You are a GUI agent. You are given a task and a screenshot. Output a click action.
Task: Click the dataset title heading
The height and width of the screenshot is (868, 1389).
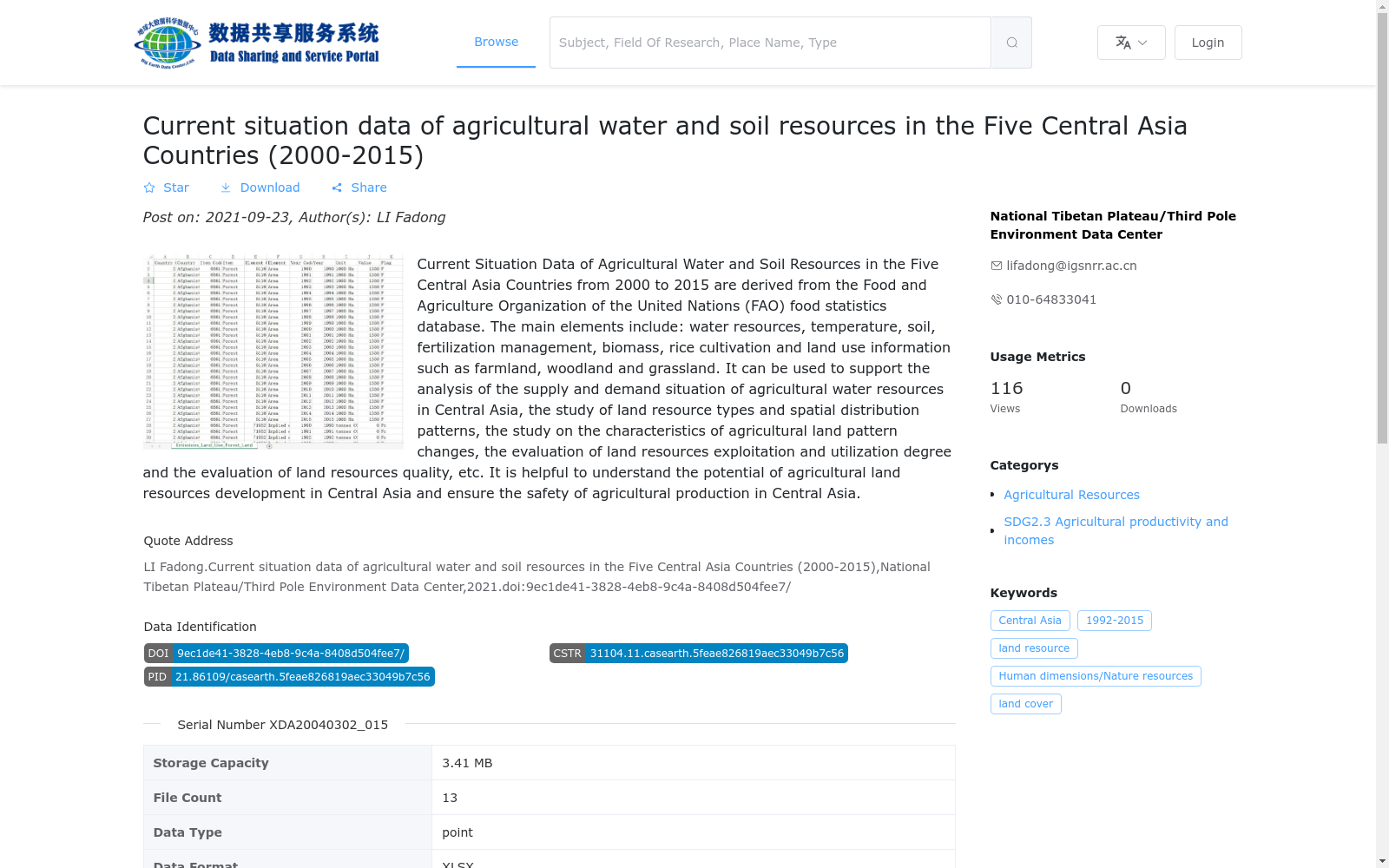pyautogui.click(x=665, y=141)
